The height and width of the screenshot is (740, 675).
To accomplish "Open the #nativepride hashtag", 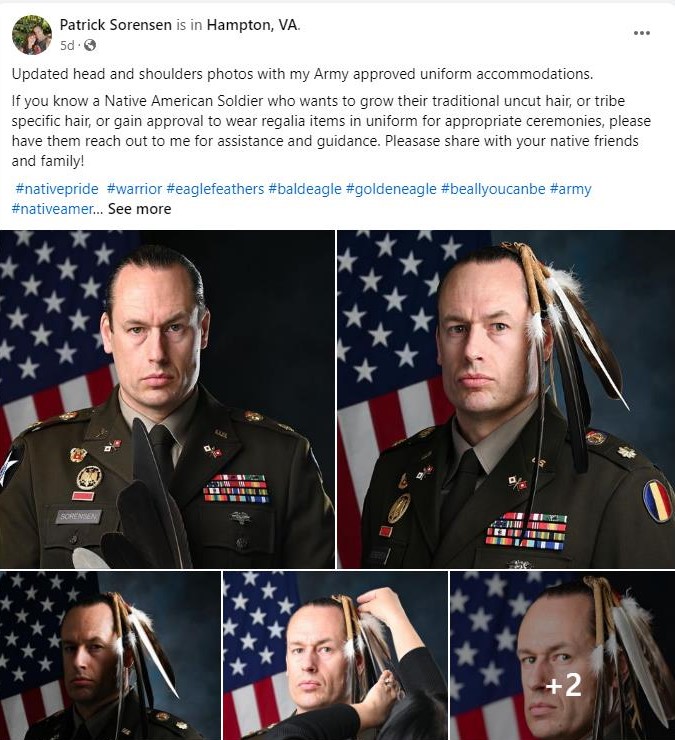I will [x=57, y=189].
